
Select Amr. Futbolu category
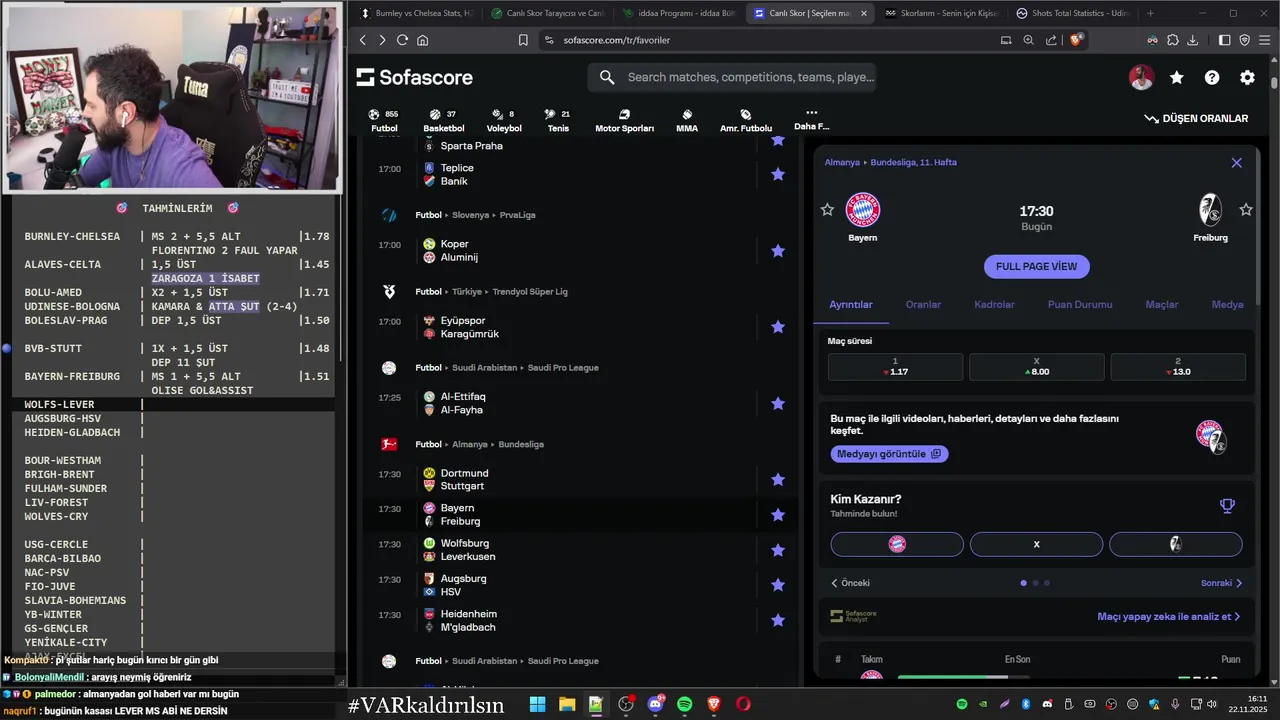tap(746, 121)
